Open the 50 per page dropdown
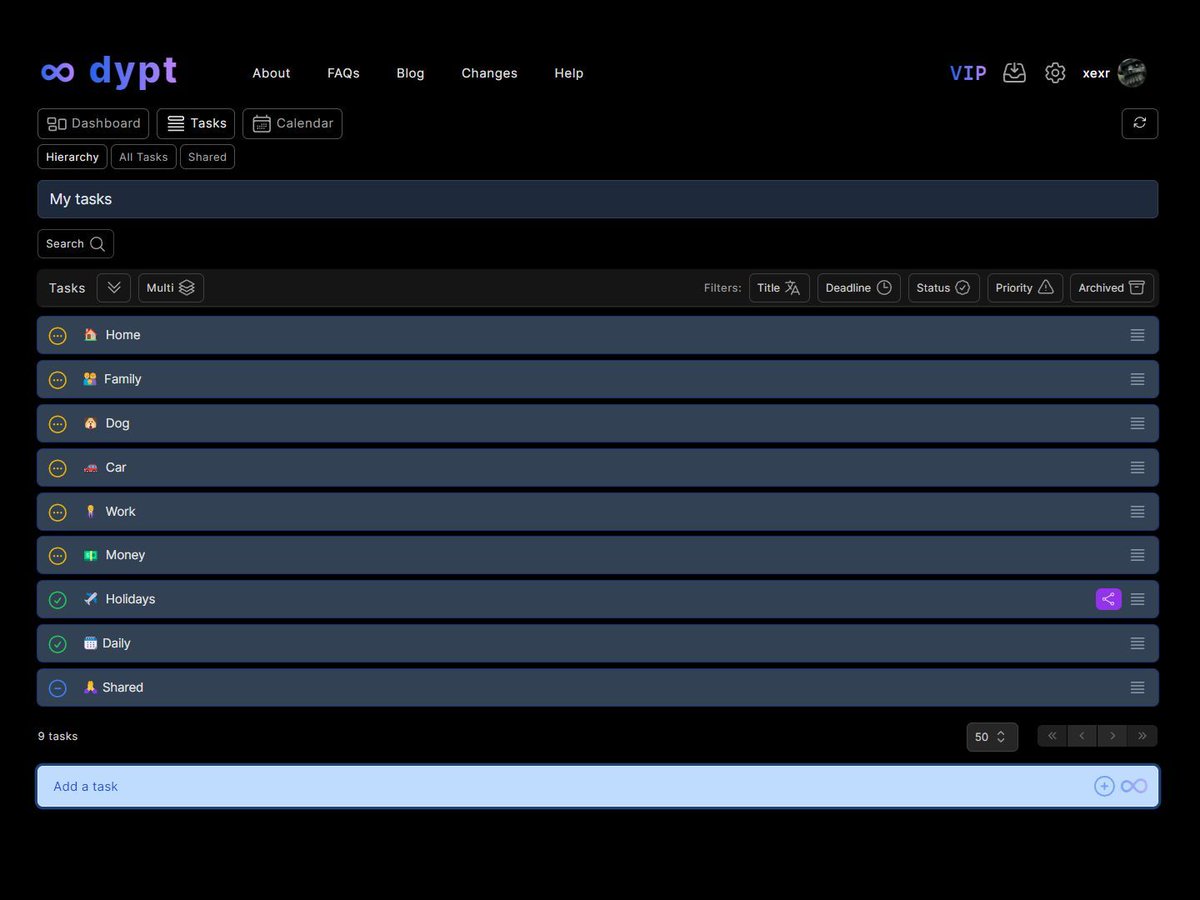 click(992, 737)
